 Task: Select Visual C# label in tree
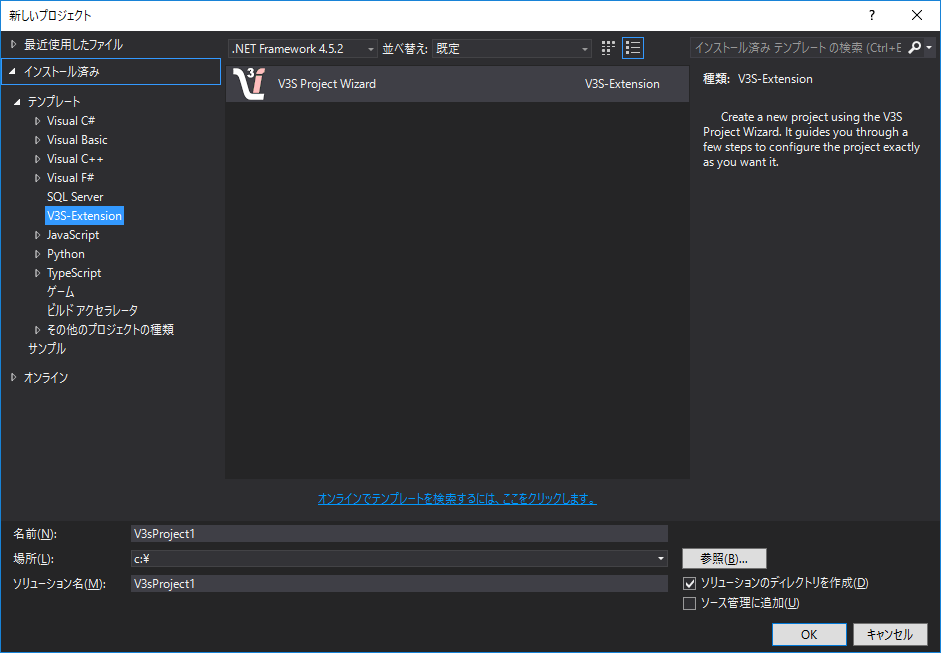[x=71, y=121]
